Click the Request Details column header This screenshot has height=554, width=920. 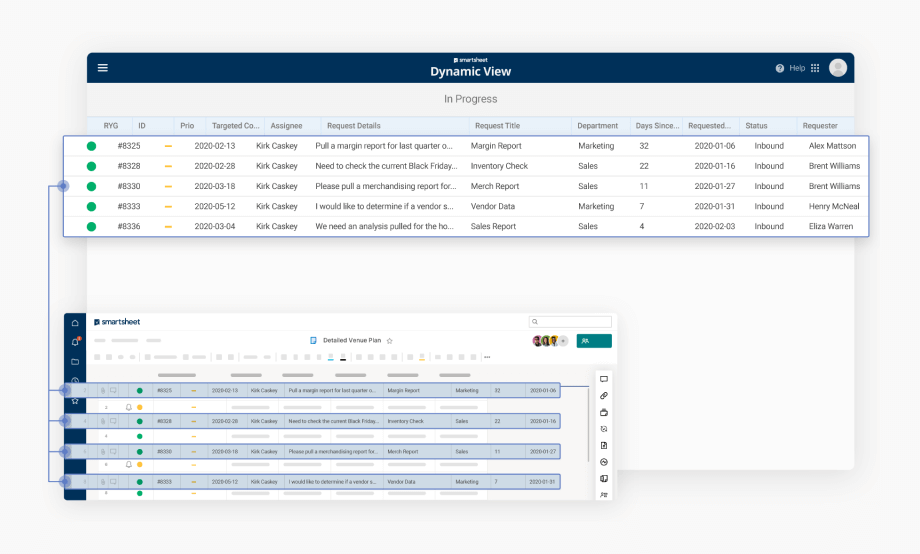pos(354,126)
